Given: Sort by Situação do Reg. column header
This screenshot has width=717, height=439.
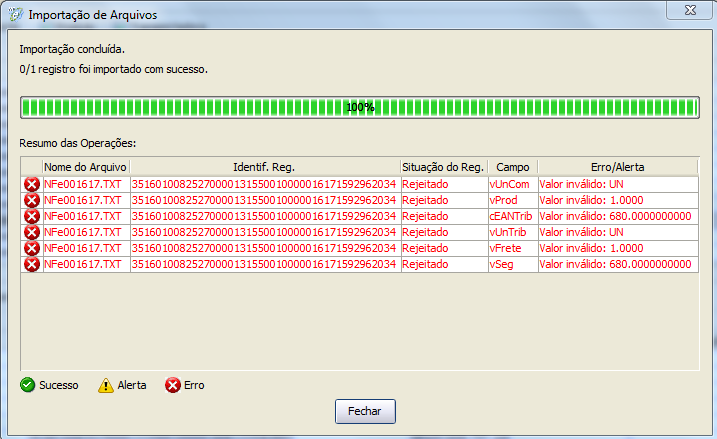Looking at the screenshot, I should click(x=444, y=167).
